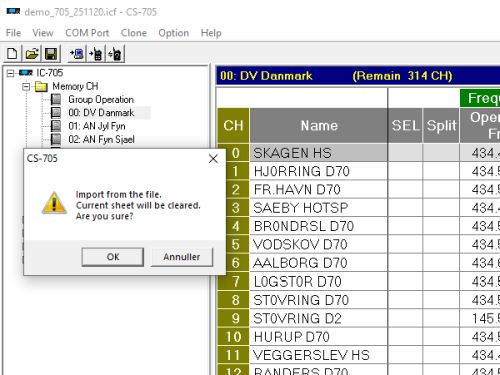This screenshot has width=500, height=375.
Task: Click the Name column header
Action: point(319,126)
